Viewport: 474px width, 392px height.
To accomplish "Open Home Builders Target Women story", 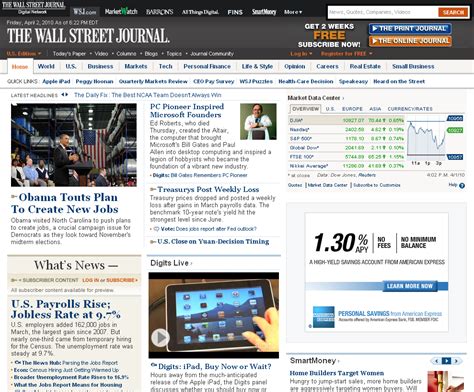I will 337,373.
